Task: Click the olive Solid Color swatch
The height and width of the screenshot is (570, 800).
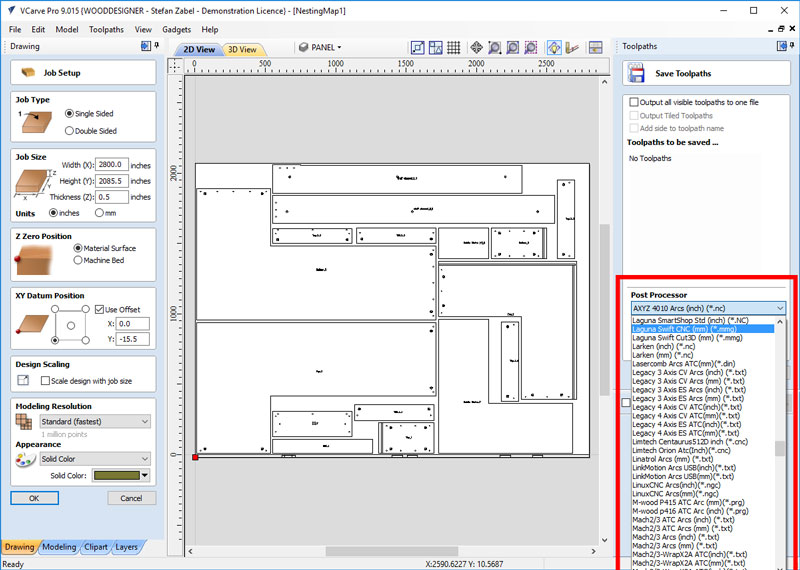Action: [116, 476]
